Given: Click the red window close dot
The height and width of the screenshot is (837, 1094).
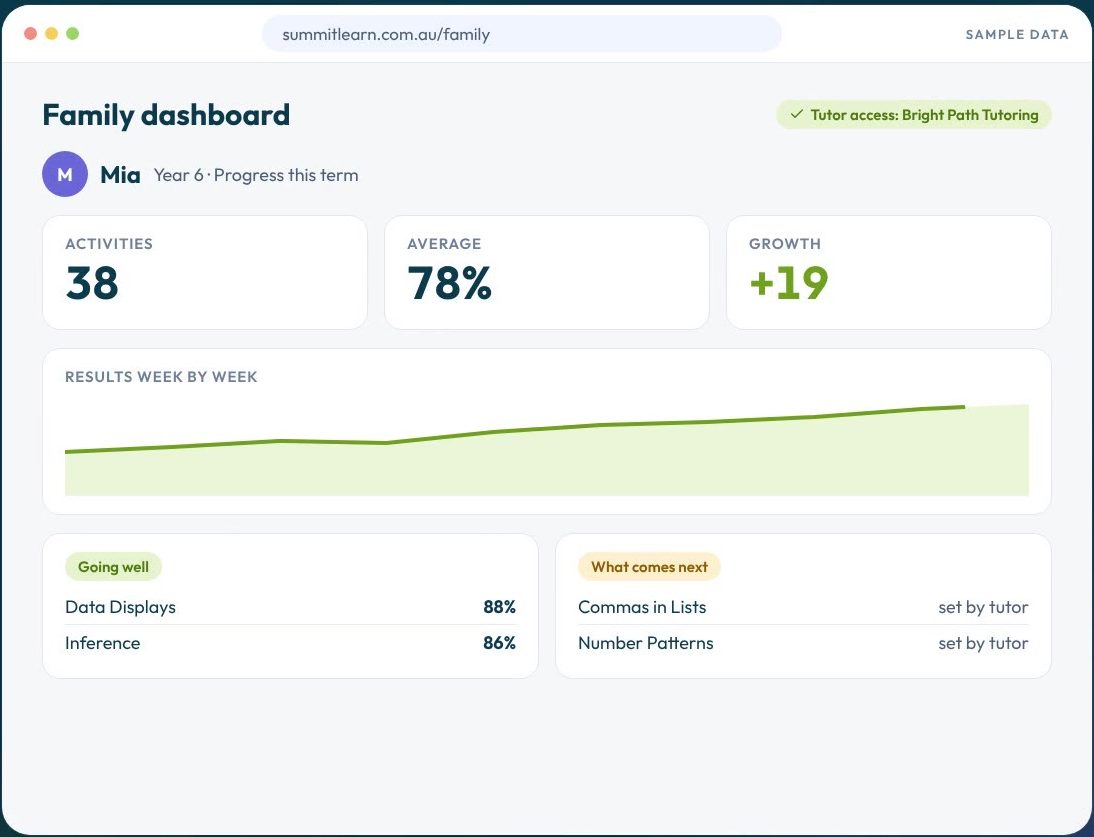Looking at the screenshot, I should [x=30, y=33].
